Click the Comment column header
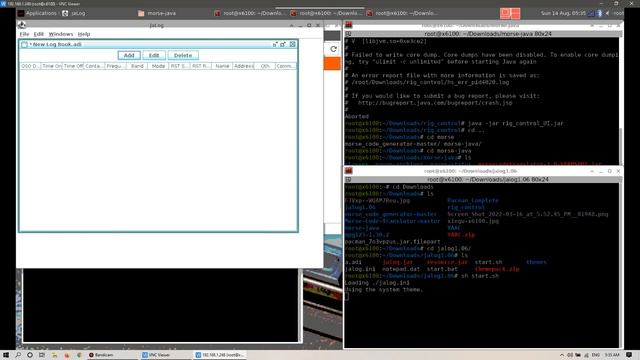The image size is (640, 360). click(x=285, y=66)
